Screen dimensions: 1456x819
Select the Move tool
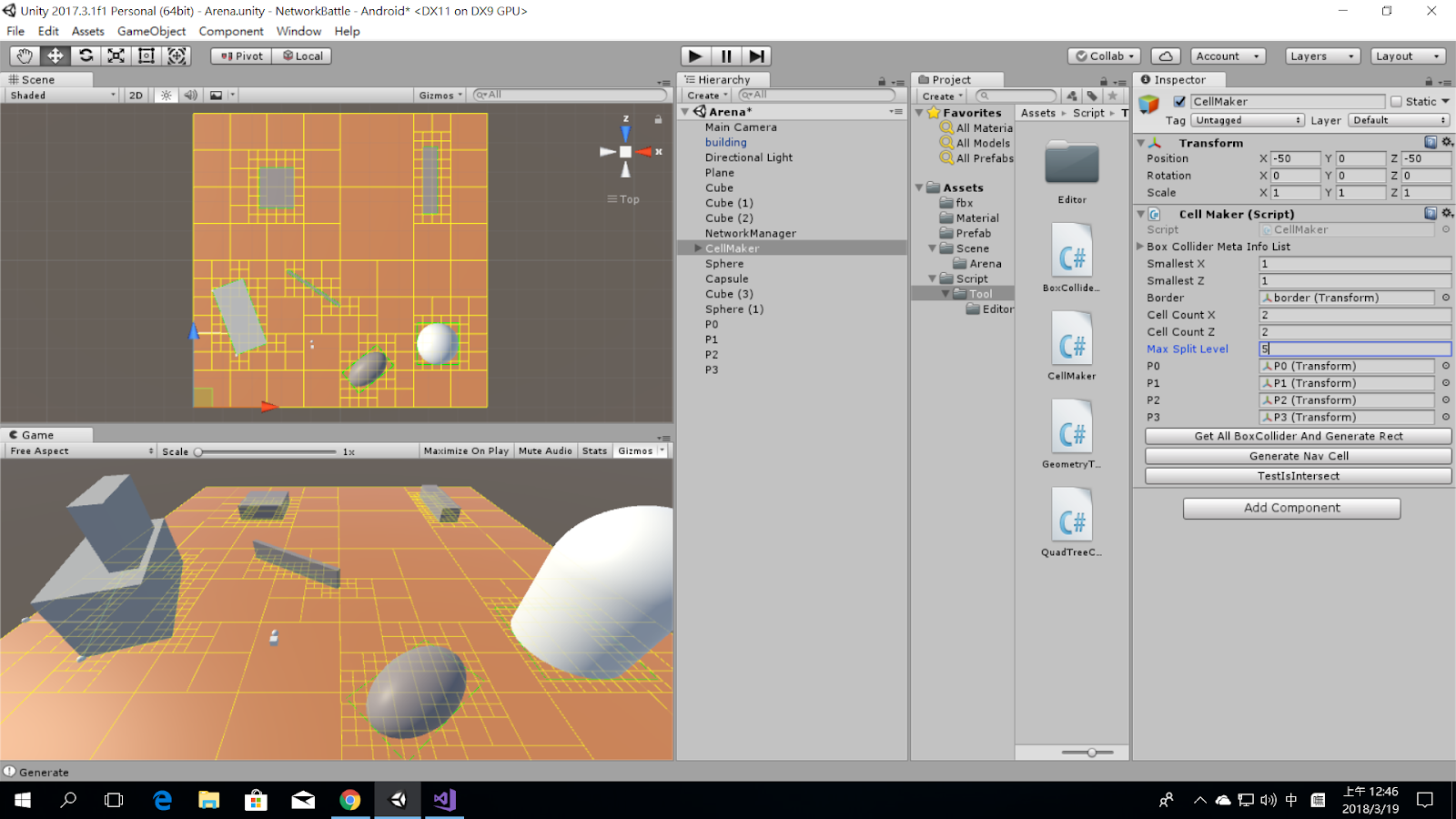(x=55, y=56)
